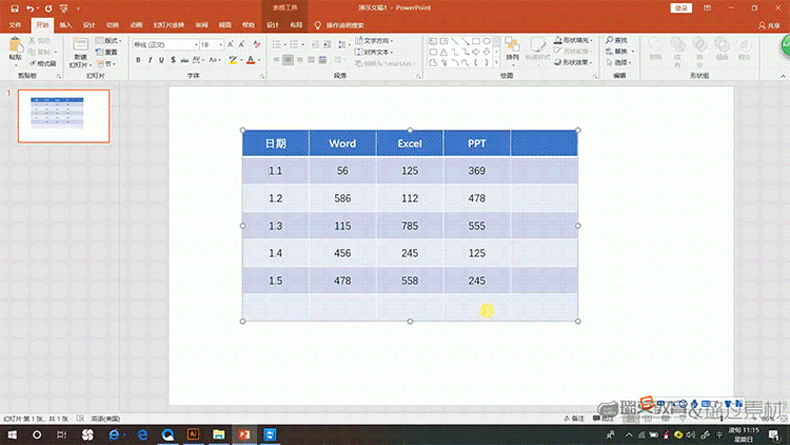This screenshot has height=445, width=790.
Task: Select the triangle shape in shapes gallery
Action: 443,52
